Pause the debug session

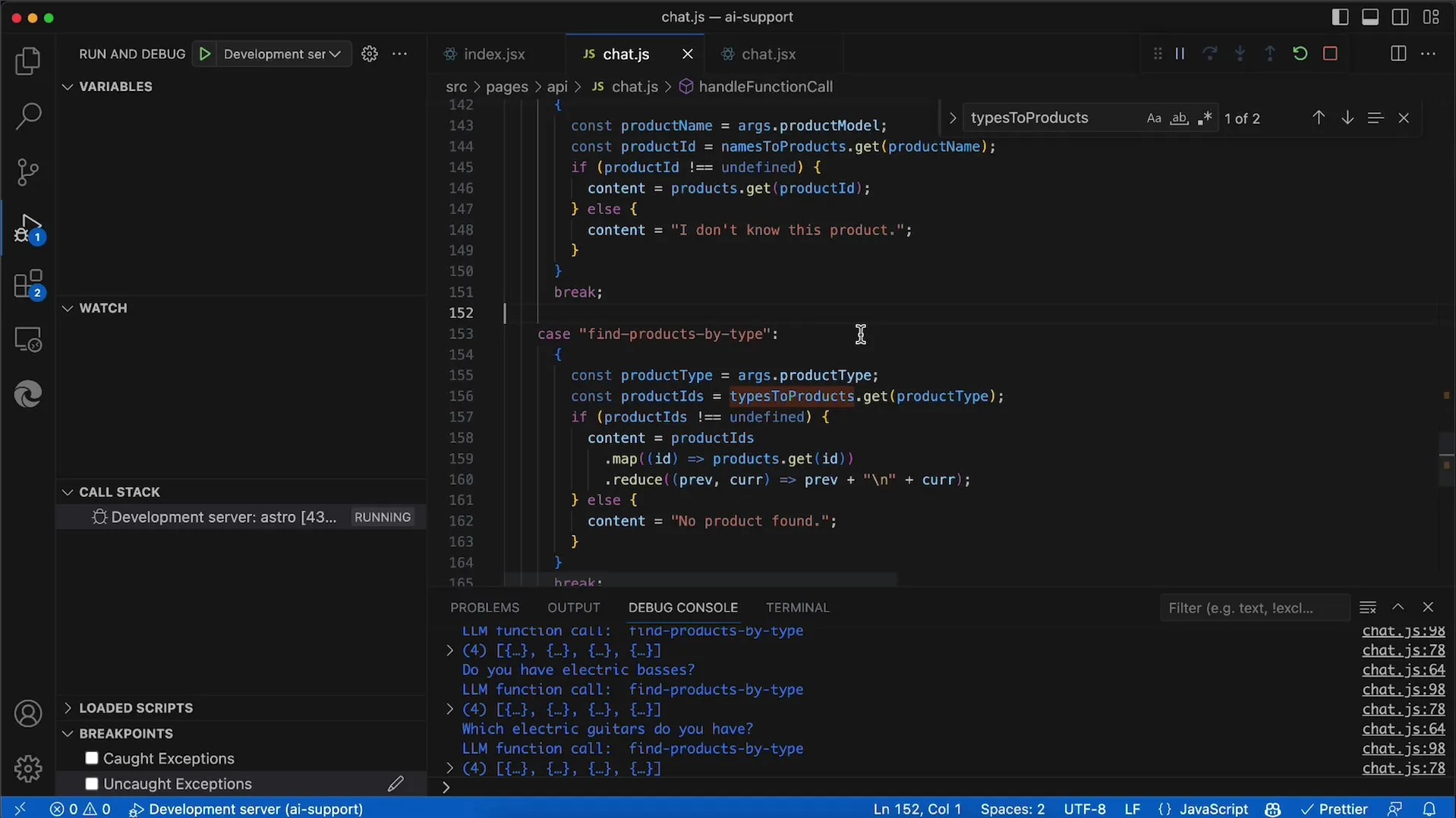(x=1180, y=54)
